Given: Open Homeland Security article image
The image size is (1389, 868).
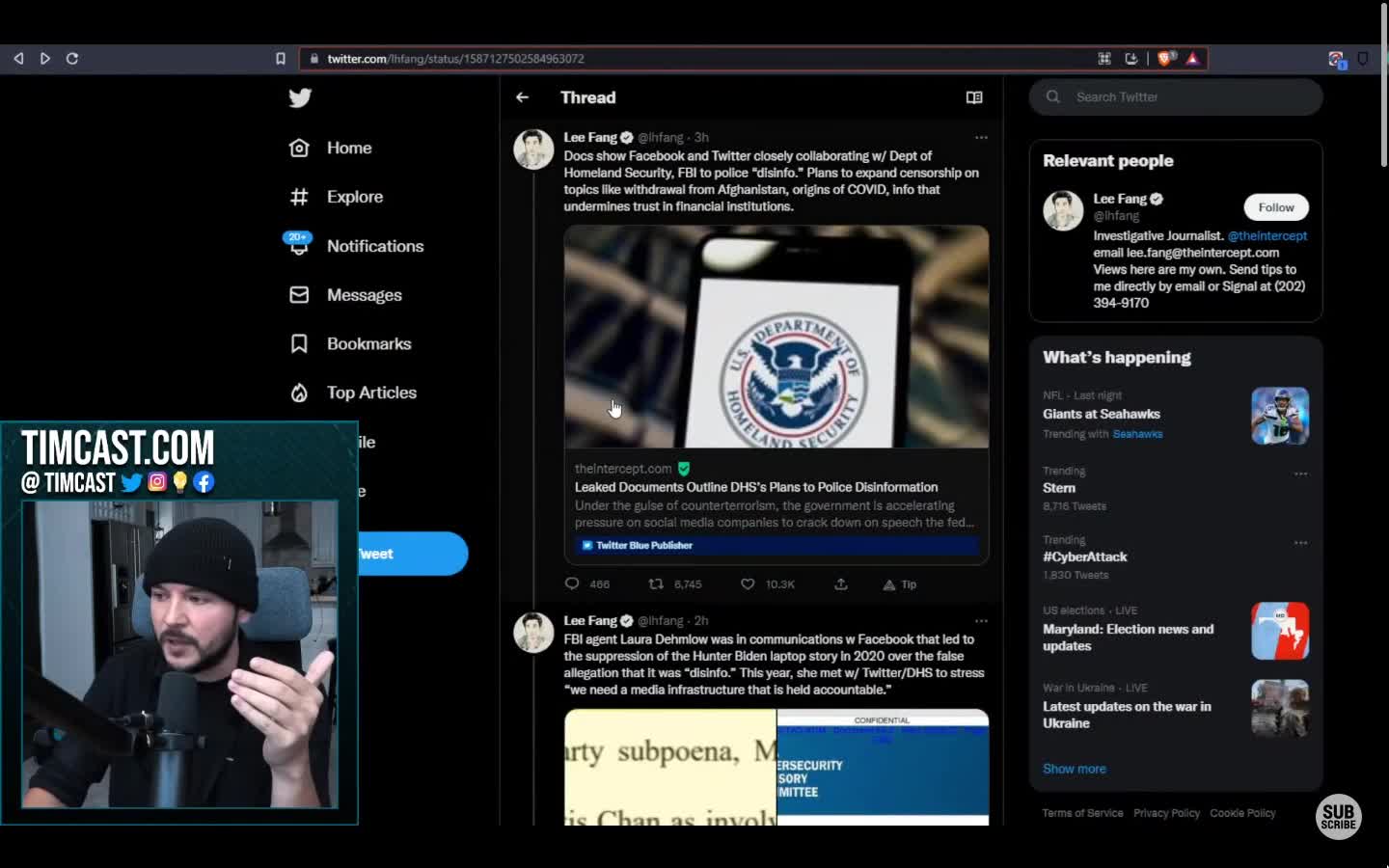Looking at the screenshot, I should point(776,337).
